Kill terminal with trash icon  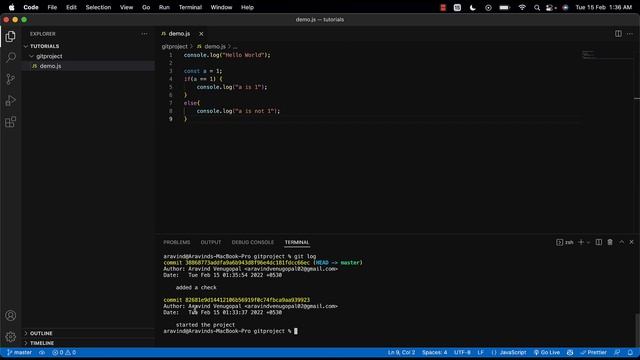(x=610, y=242)
